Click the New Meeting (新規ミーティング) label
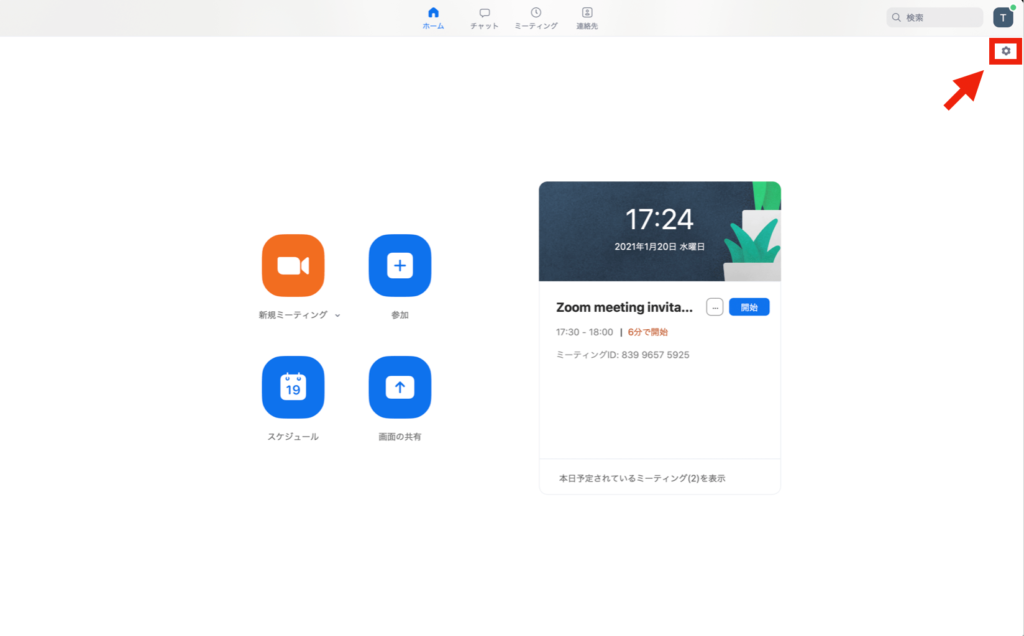This screenshot has width=1024, height=636. point(293,315)
